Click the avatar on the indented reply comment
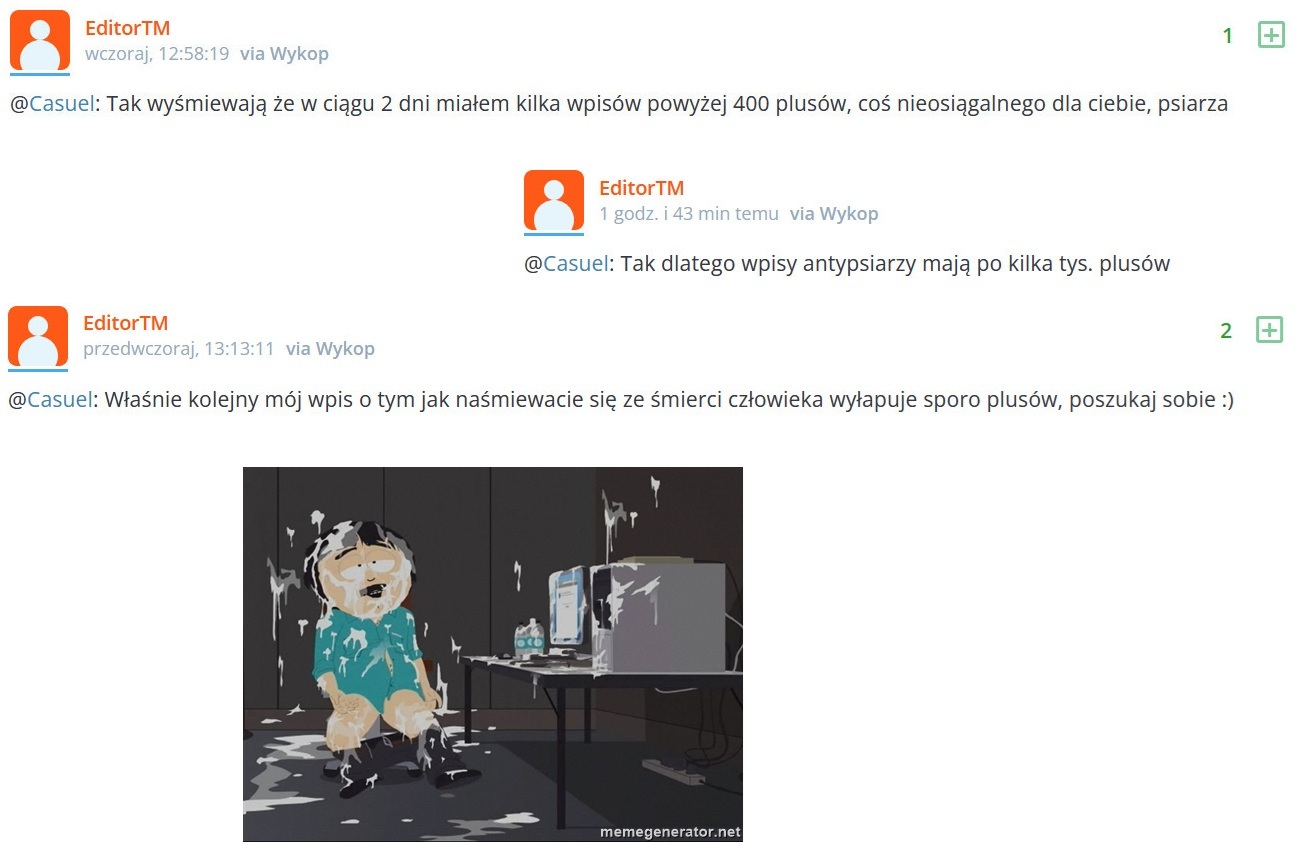Screen dimensions: 1310x844 [x=554, y=202]
